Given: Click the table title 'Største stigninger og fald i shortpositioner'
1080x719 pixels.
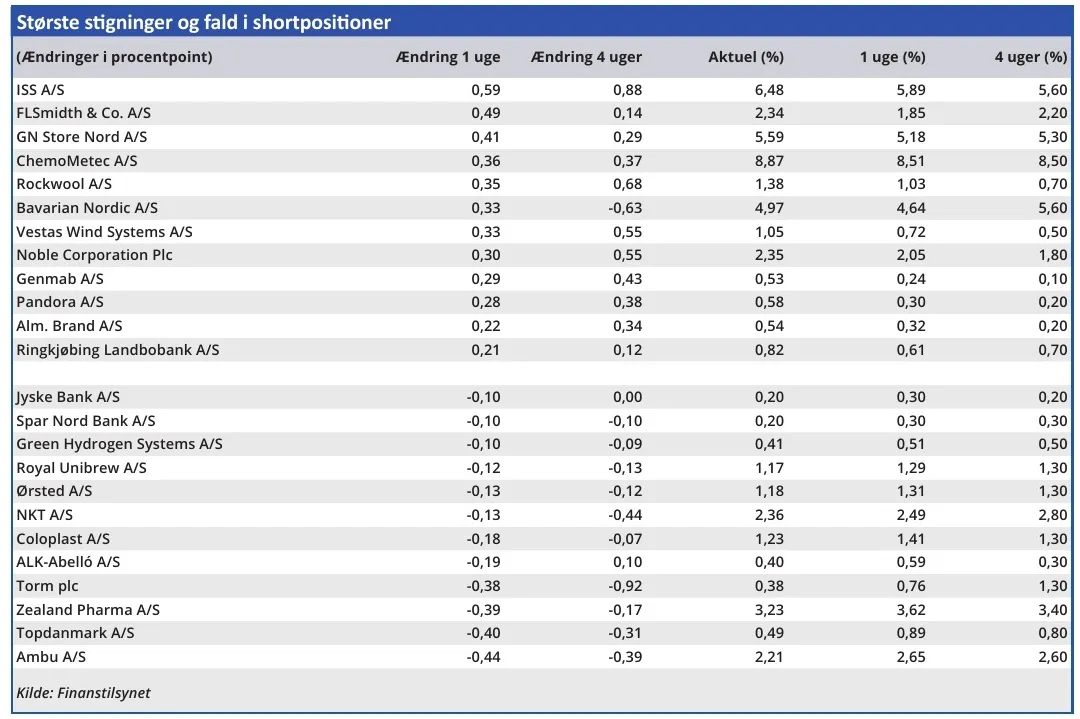Looking at the screenshot, I should coord(203,22).
